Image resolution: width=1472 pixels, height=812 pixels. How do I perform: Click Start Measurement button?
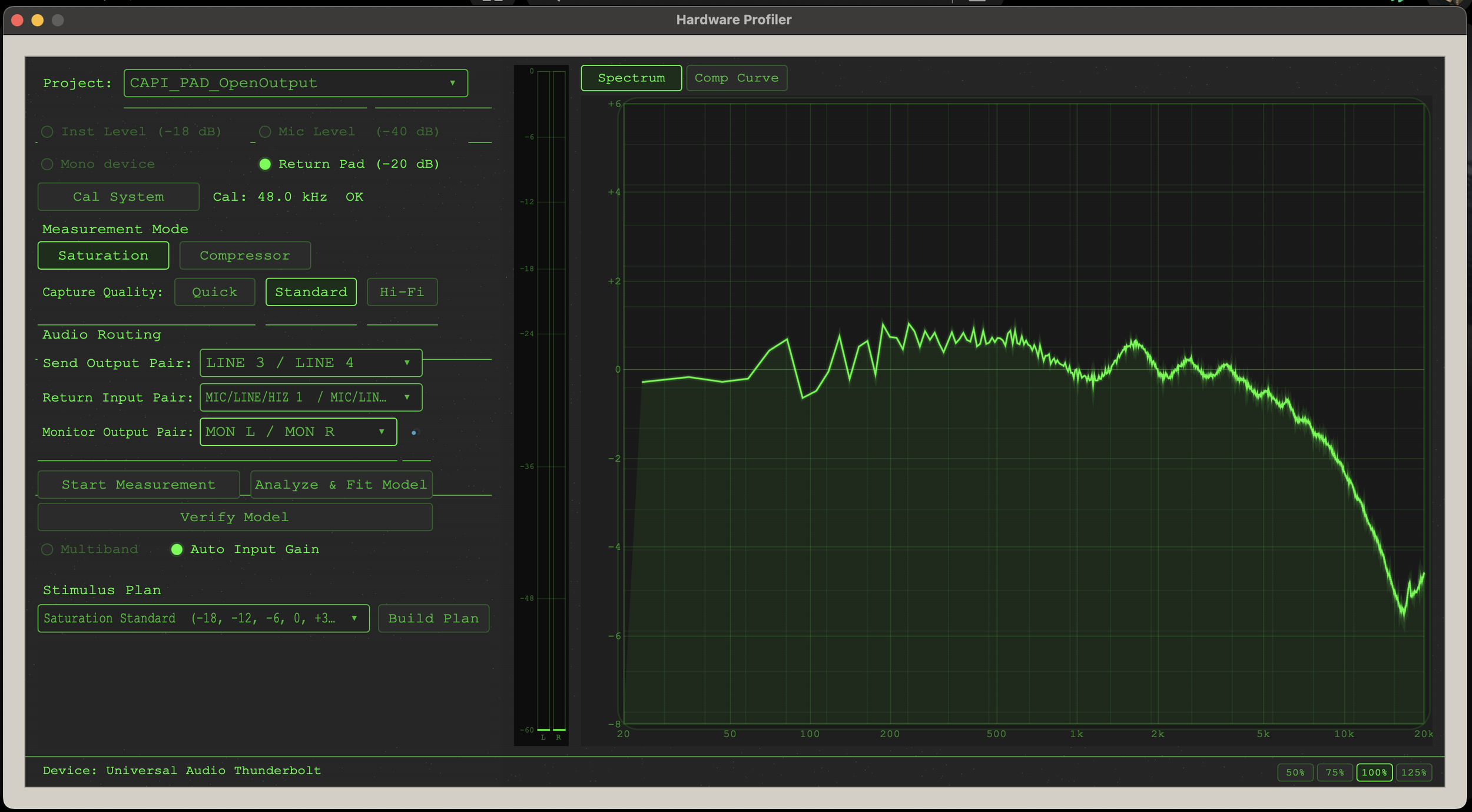click(138, 485)
